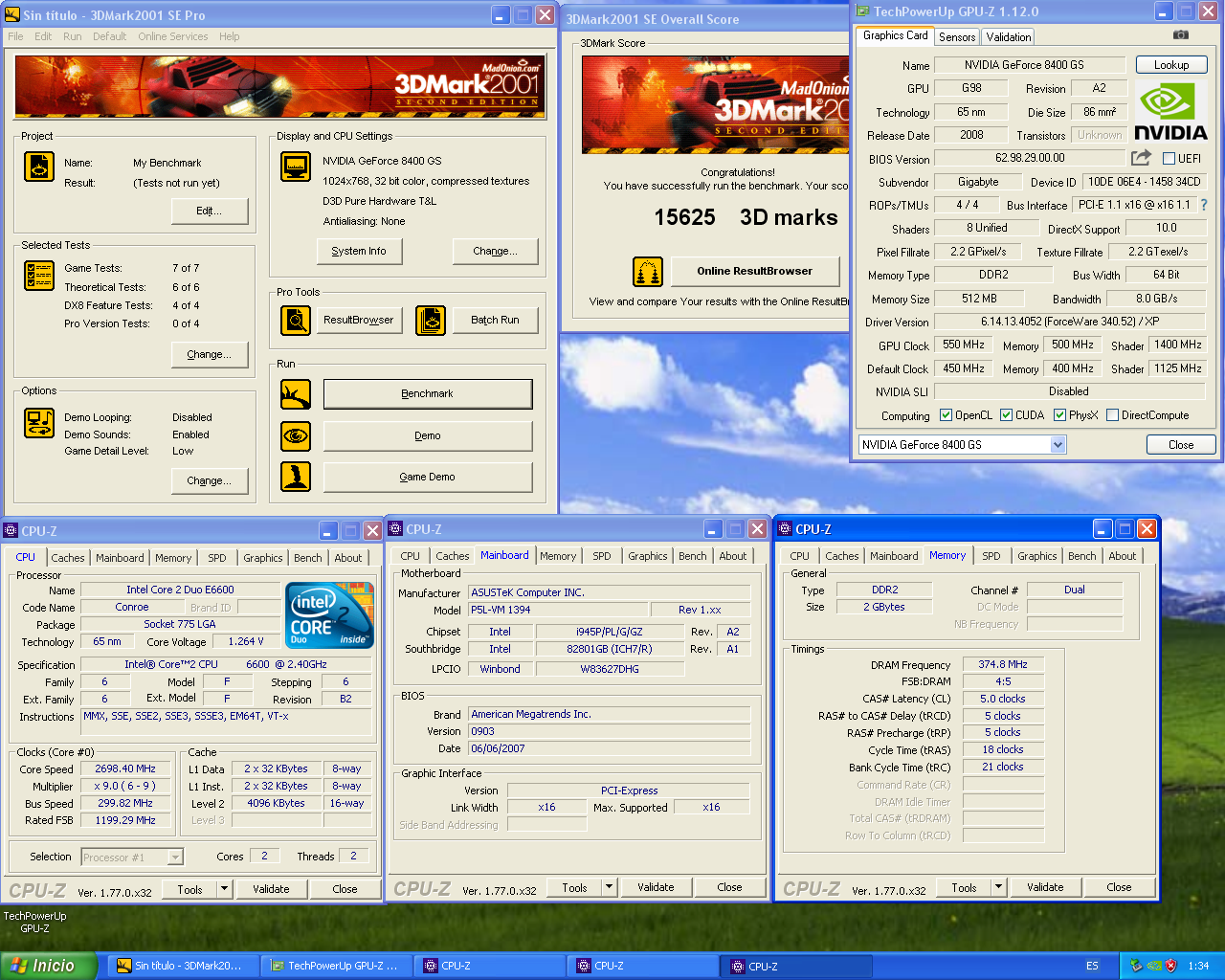Open Tools dropdown arrow in Memory CPU-Z window

click(x=999, y=887)
